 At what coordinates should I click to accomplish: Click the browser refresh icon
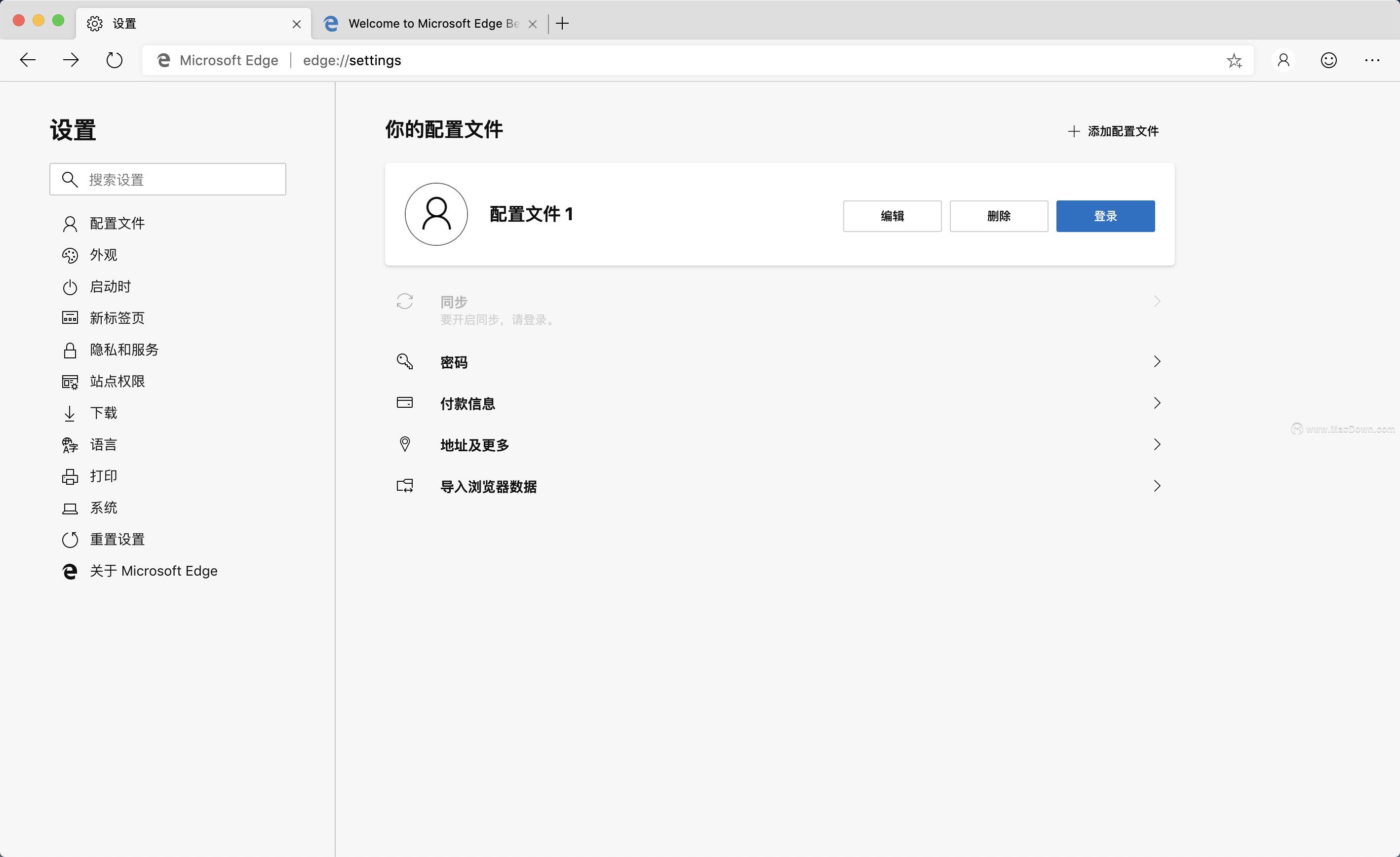coord(114,60)
